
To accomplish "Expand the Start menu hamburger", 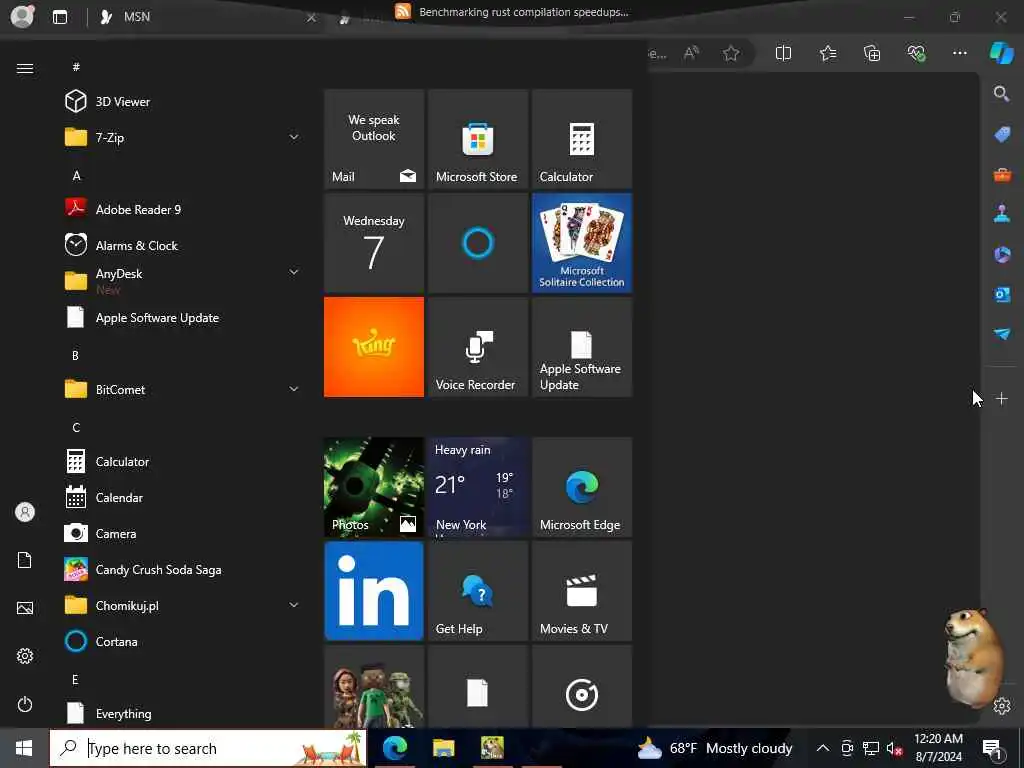I will 25,68.
